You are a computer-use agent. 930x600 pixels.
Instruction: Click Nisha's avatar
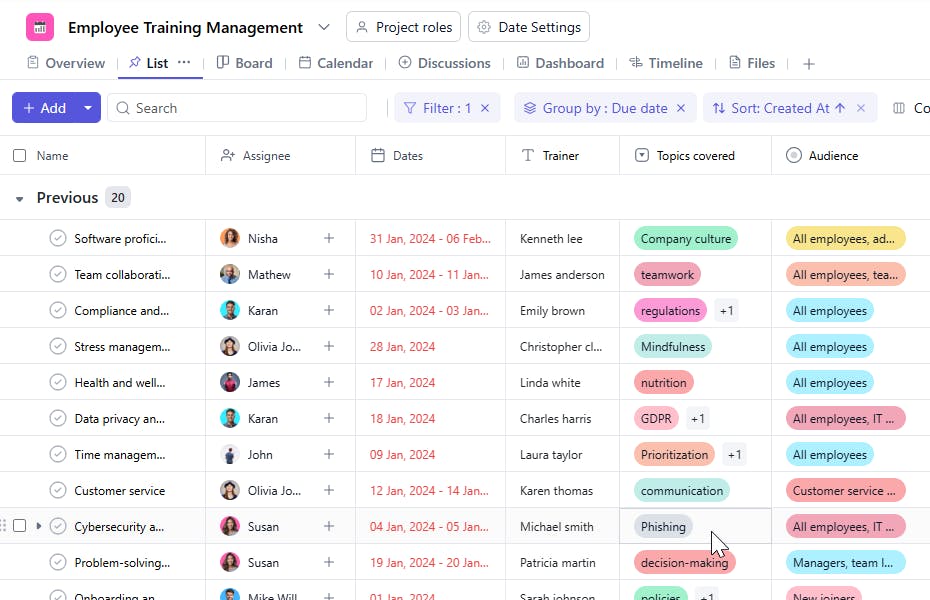[230, 238]
